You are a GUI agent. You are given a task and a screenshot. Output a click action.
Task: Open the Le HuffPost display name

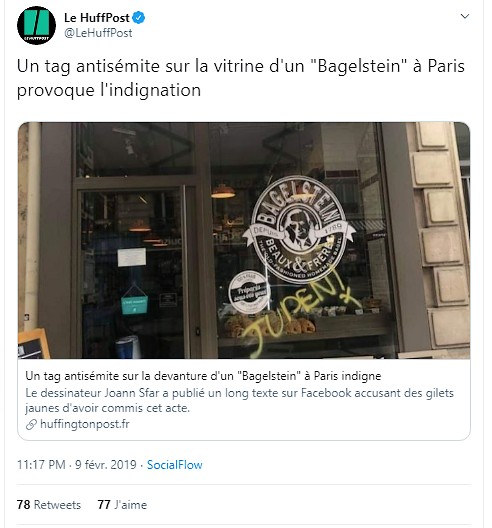97,18
